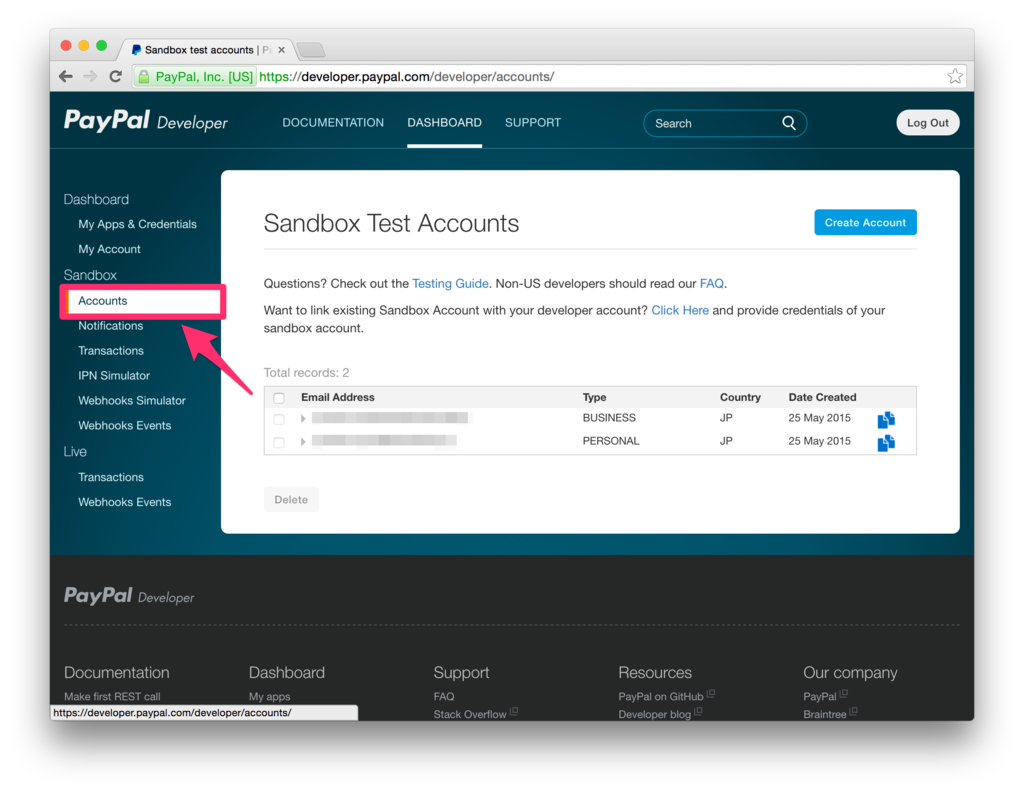Tick the select-all checkbox in table header
This screenshot has width=1024, height=792.
[x=279, y=398]
